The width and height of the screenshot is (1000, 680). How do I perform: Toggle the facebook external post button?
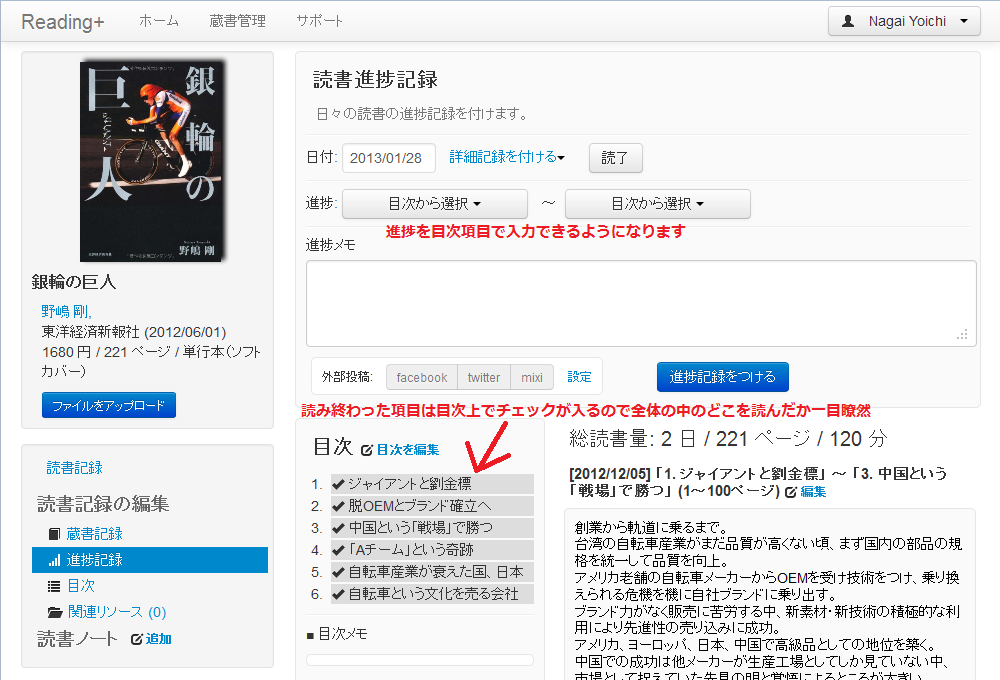422,377
